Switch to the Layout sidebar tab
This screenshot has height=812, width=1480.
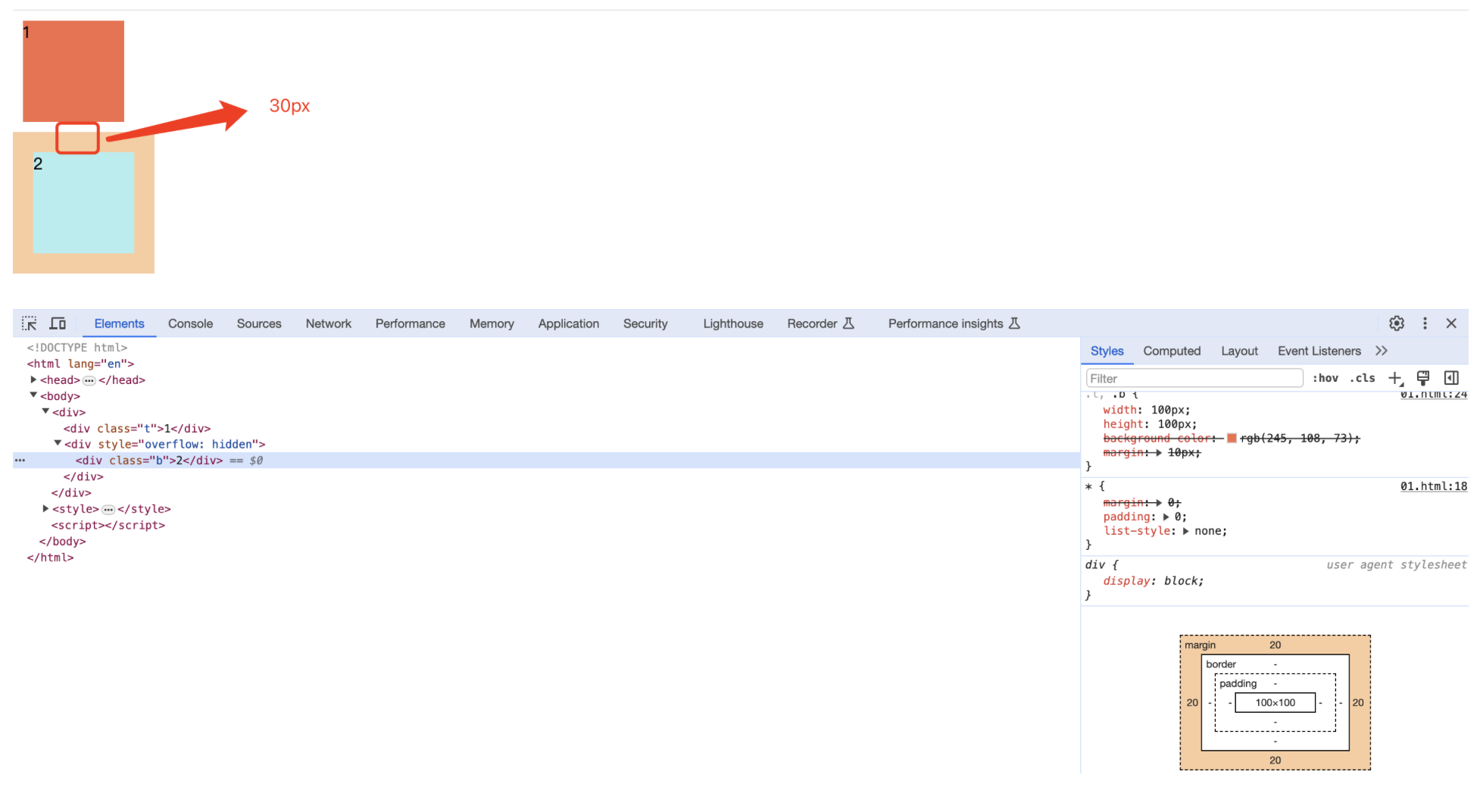coord(1239,351)
